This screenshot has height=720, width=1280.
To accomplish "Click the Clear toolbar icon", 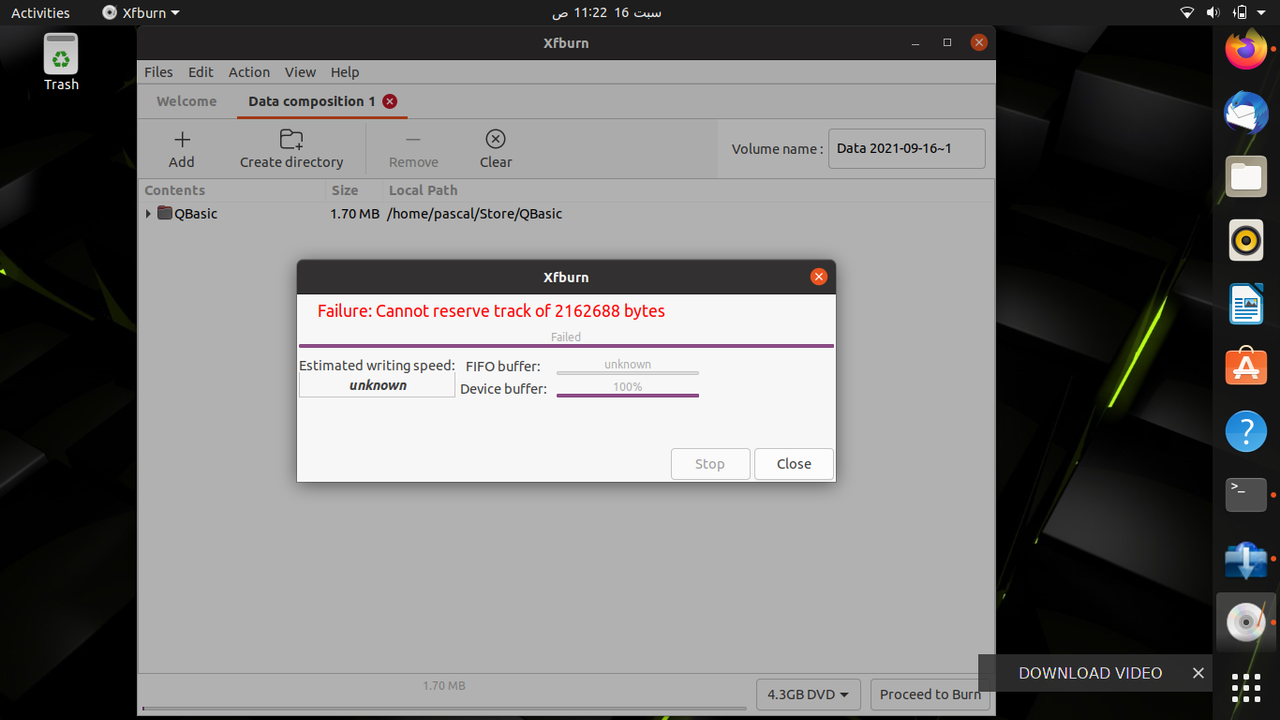I will [495, 139].
